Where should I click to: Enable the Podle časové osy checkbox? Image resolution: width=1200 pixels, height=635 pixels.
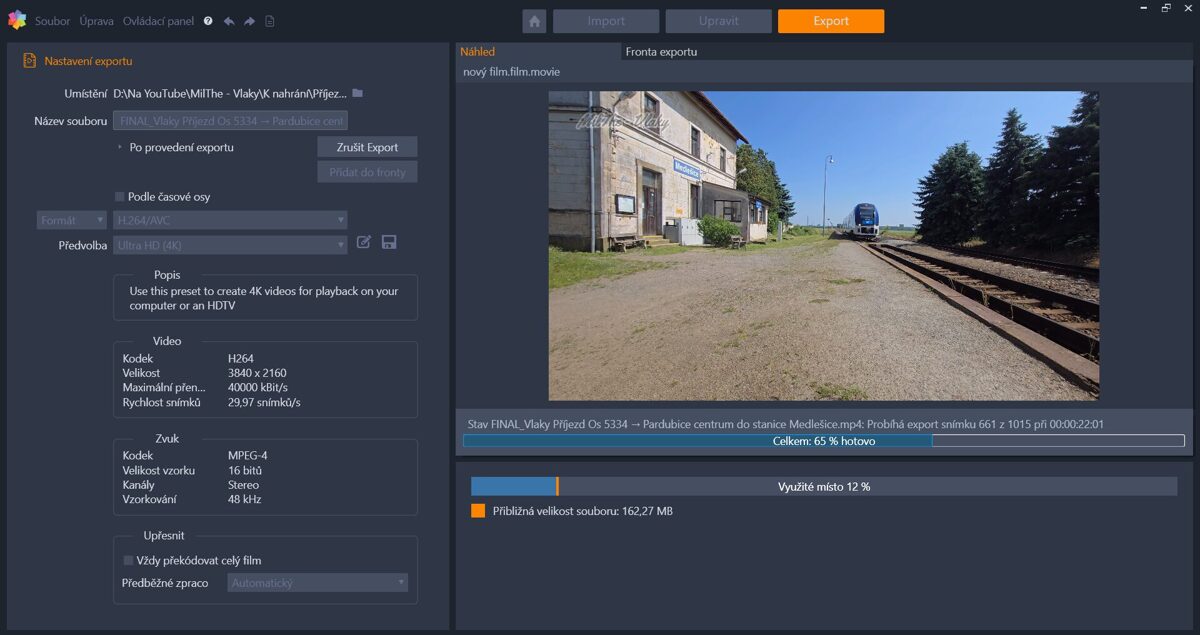pos(120,197)
